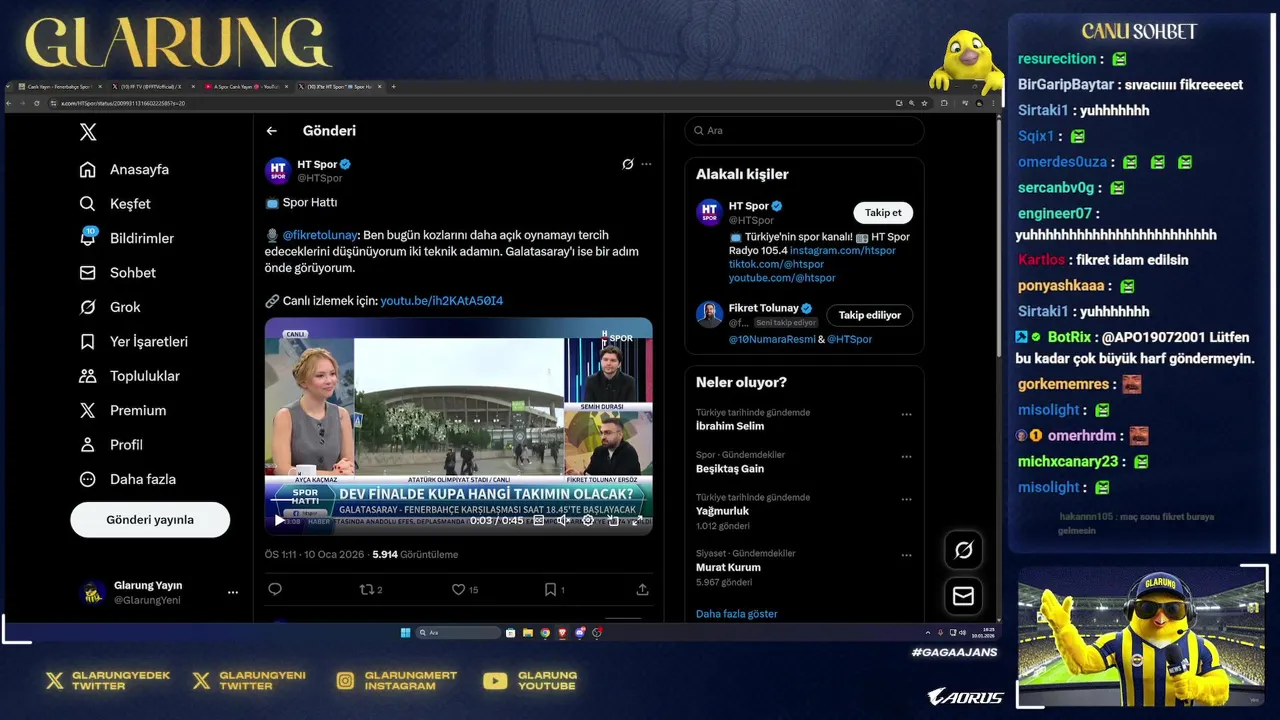Image resolution: width=1280 pixels, height=720 pixels.
Task: Open the floating Grok button
Action: pos(964,550)
